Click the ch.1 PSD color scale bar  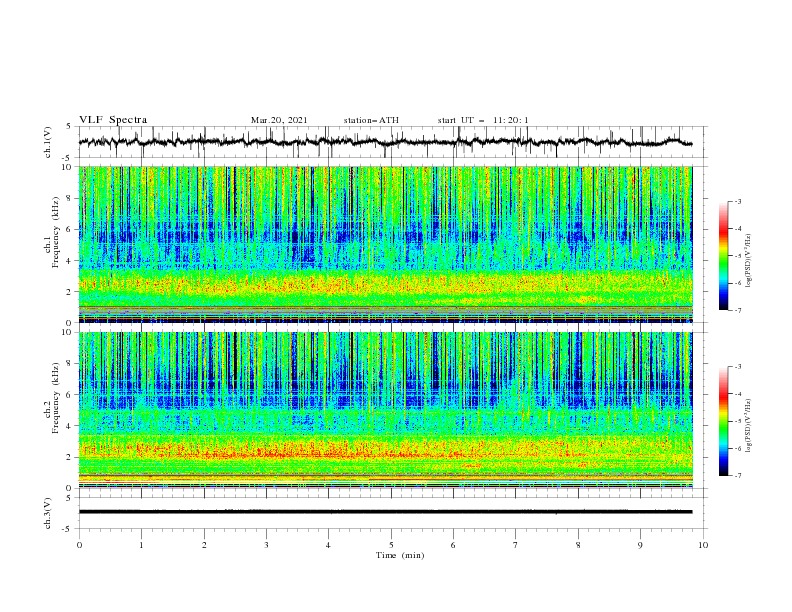point(723,256)
